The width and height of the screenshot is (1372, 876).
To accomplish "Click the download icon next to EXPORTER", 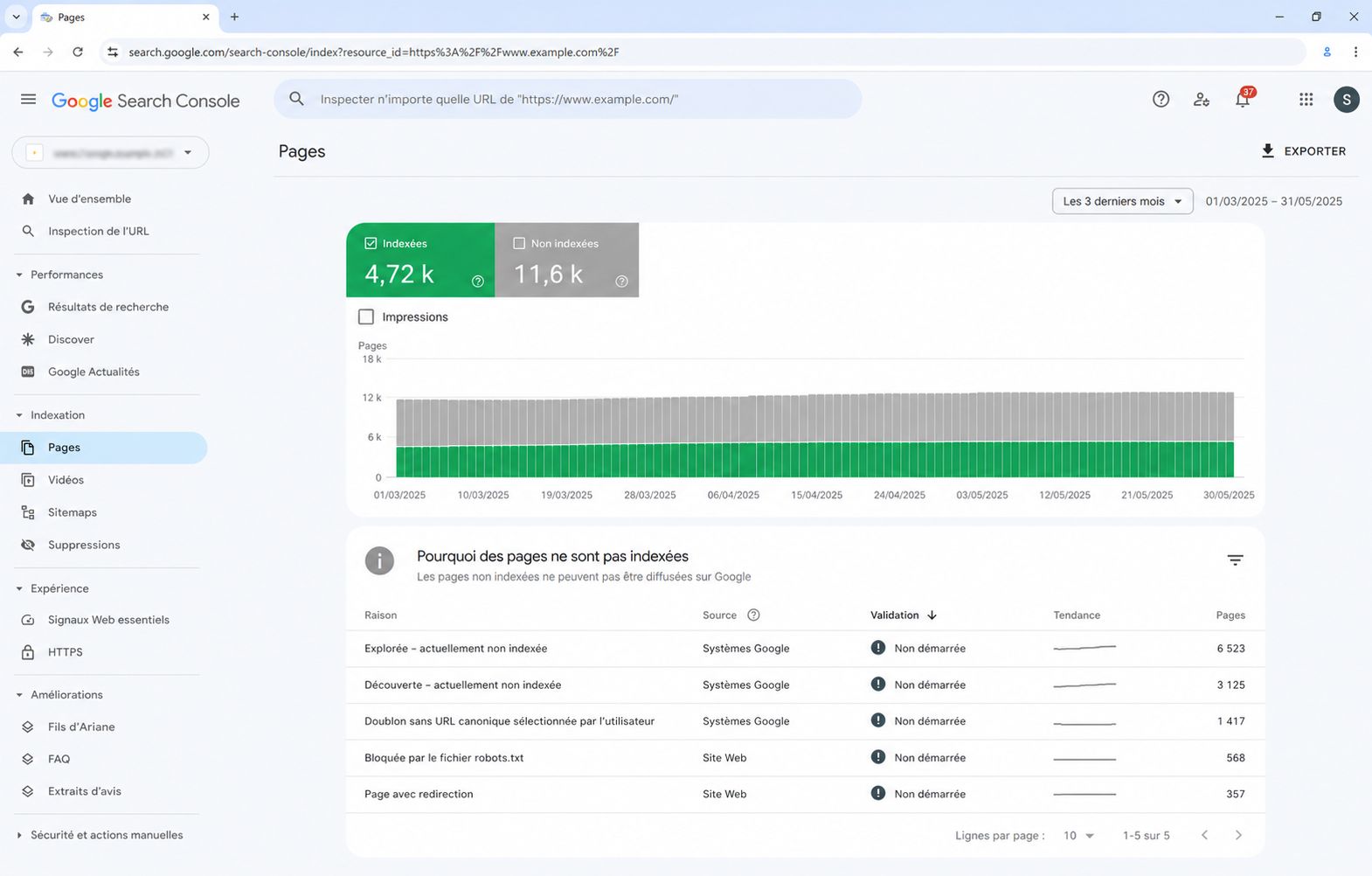I will coord(1267,151).
